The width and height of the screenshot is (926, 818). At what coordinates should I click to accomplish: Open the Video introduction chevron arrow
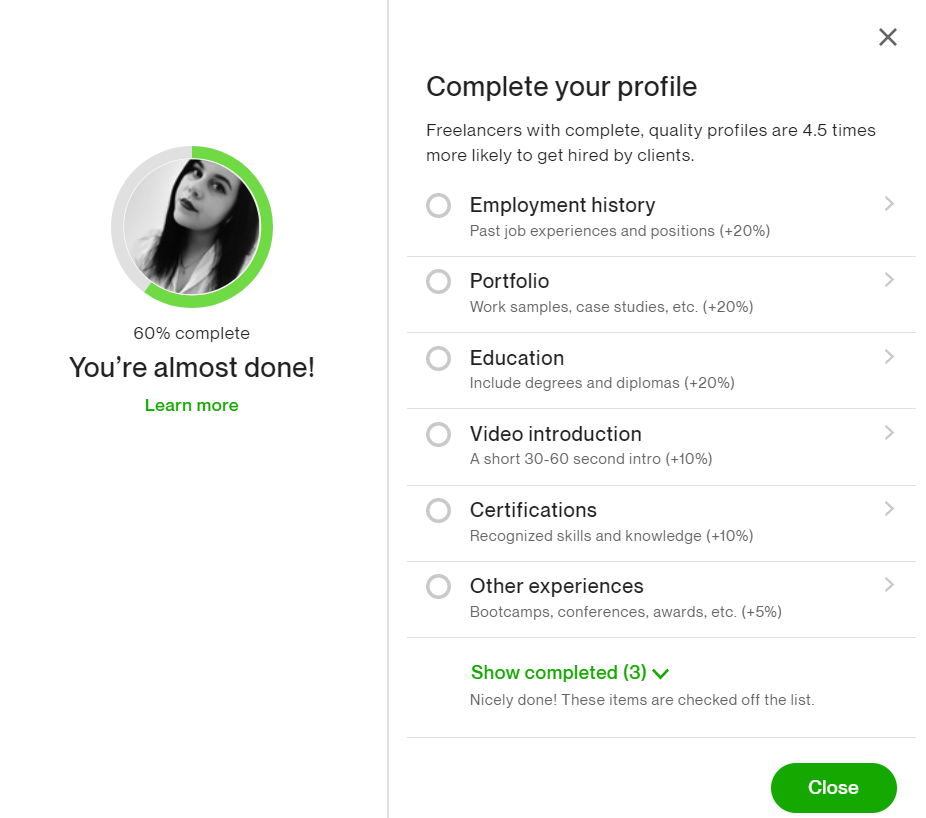click(889, 432)
